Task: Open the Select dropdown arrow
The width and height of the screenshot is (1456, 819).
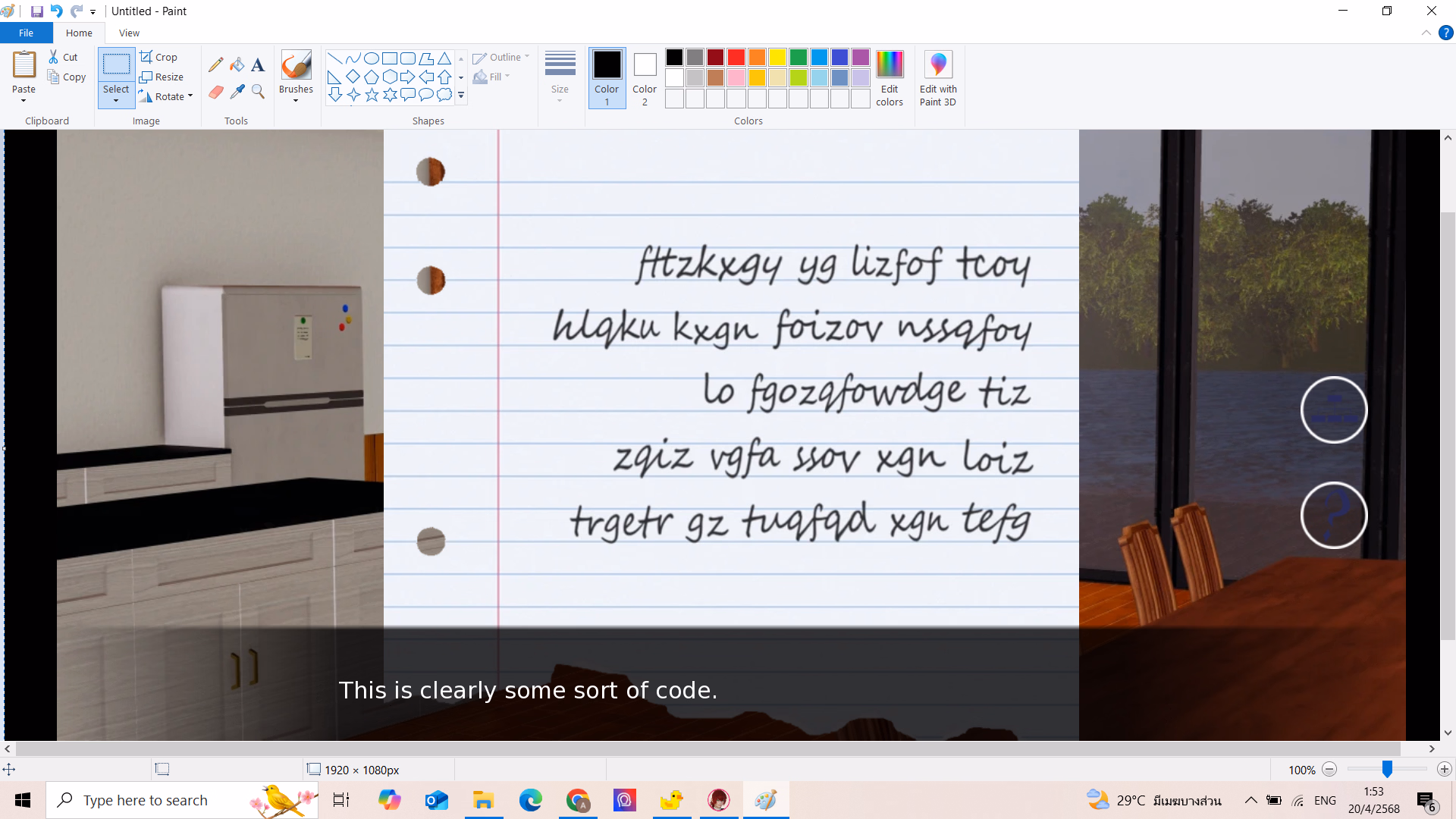Action: (116, 100)
